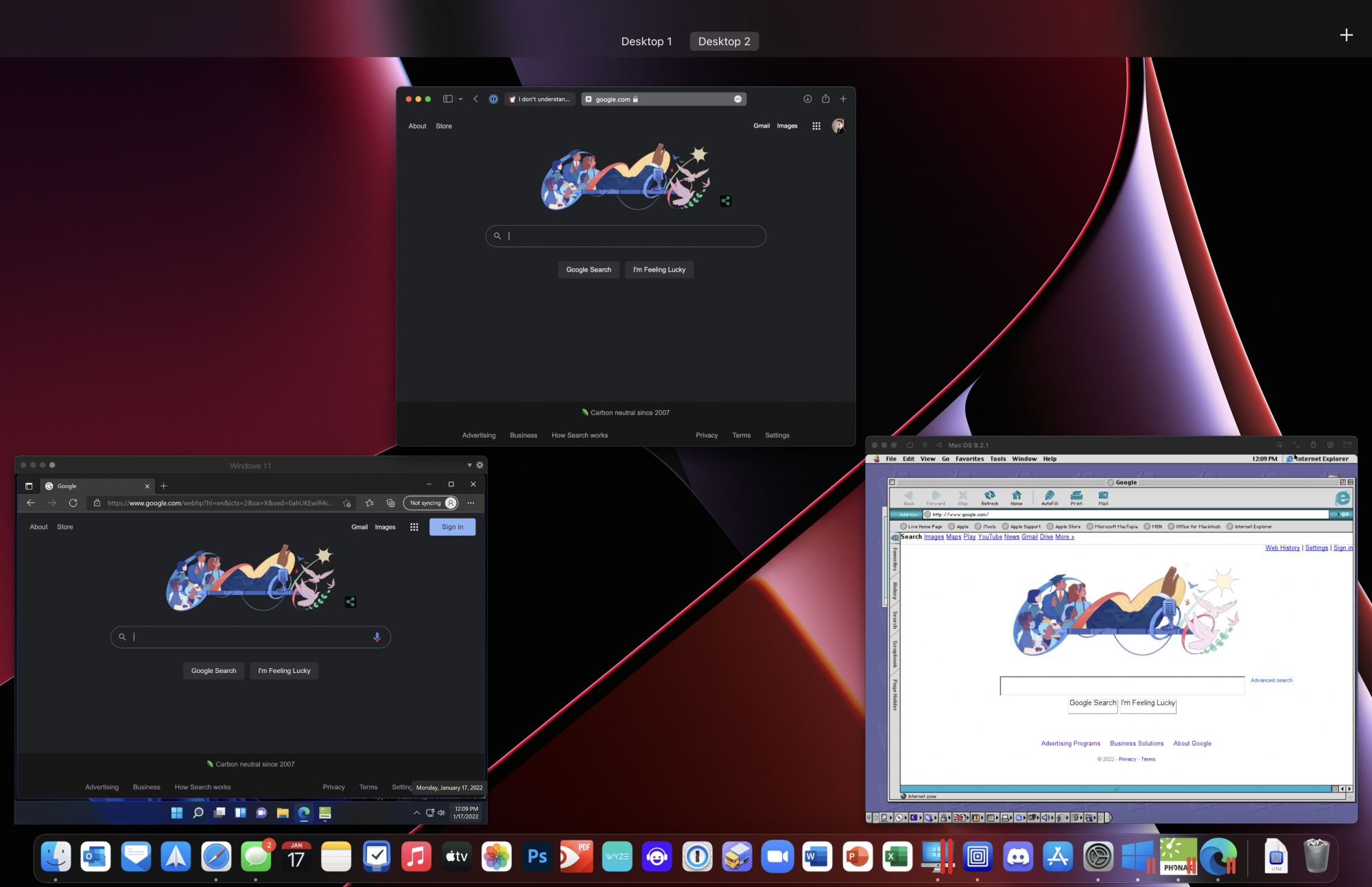Screen dimensions: 1372x887
Task: Click voice search microphone in Edge Google page
Action: (x=377, y=637)
